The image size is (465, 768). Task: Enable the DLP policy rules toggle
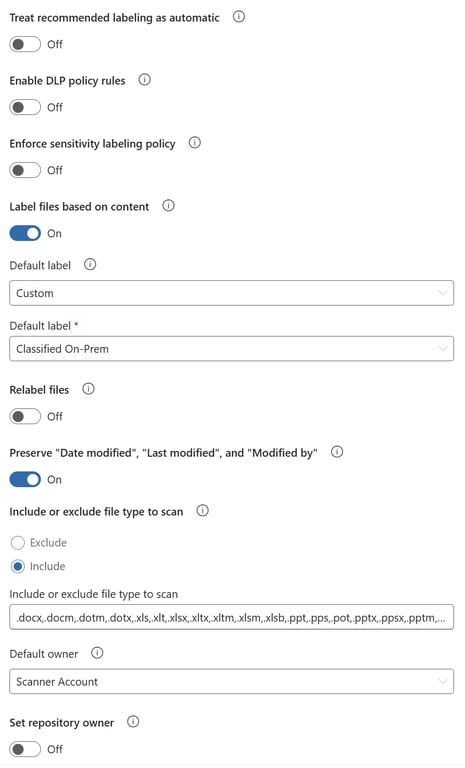pos(25,107)
